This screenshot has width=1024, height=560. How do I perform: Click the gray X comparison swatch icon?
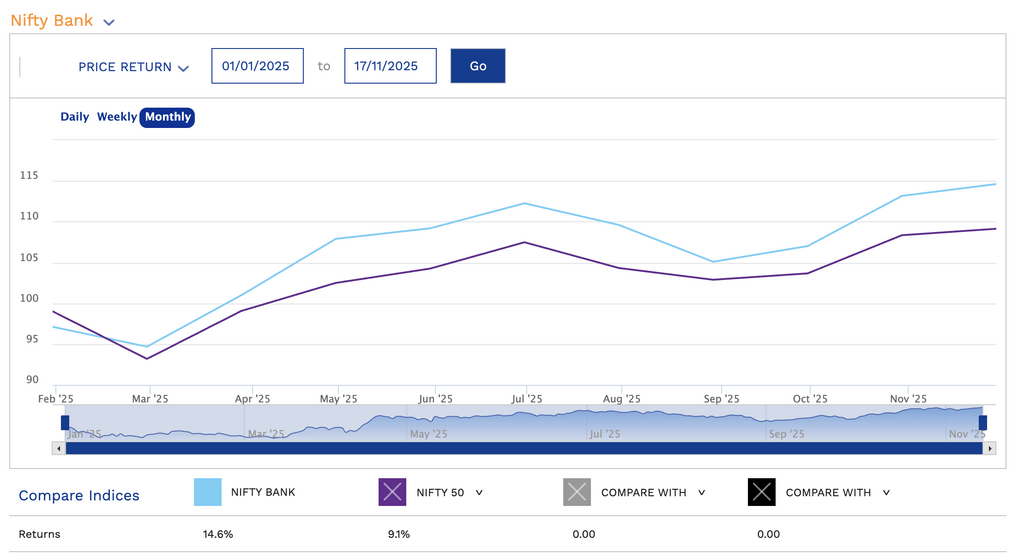point(577,492)
